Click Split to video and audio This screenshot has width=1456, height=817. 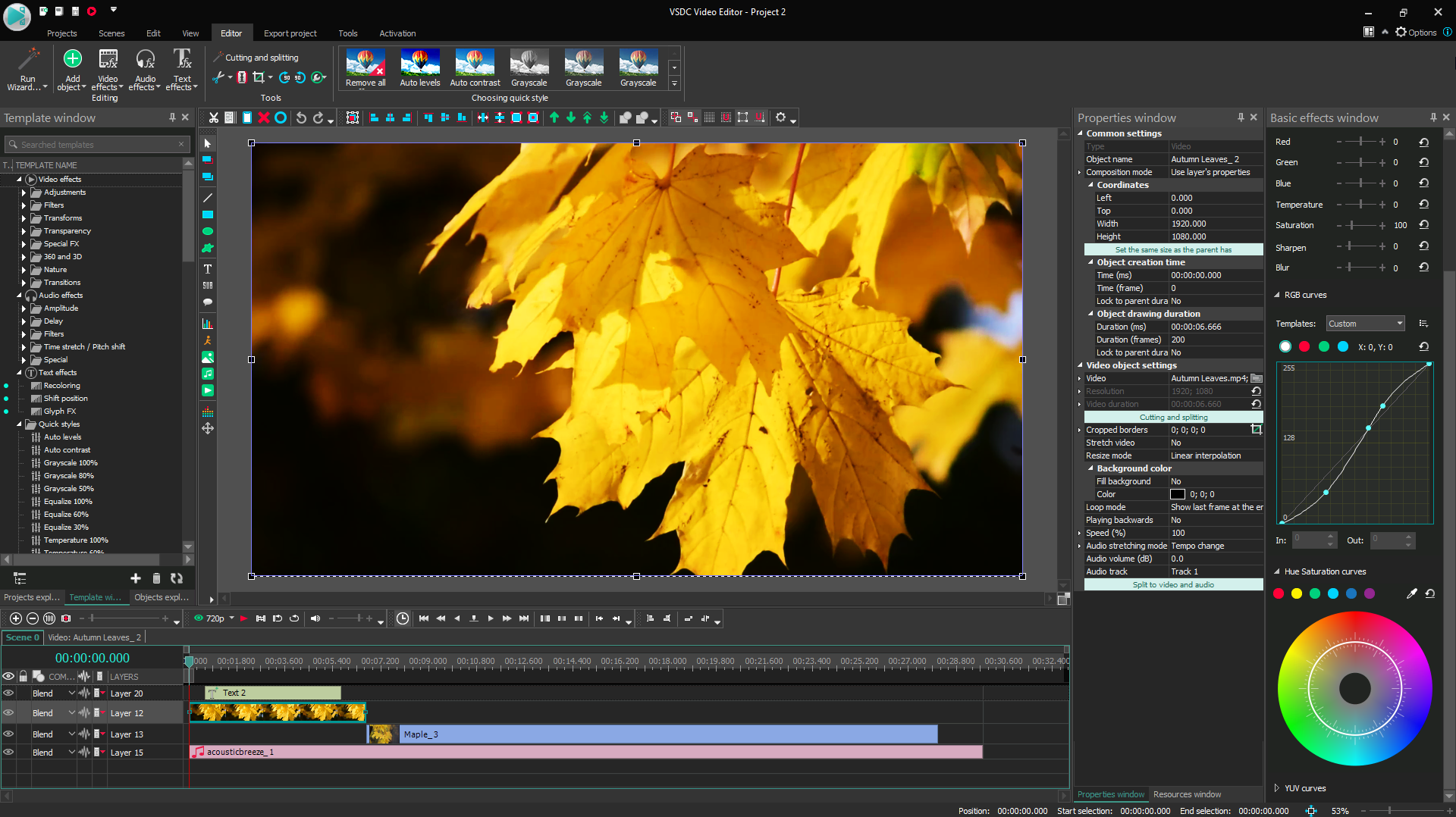tap(1173, 585)
